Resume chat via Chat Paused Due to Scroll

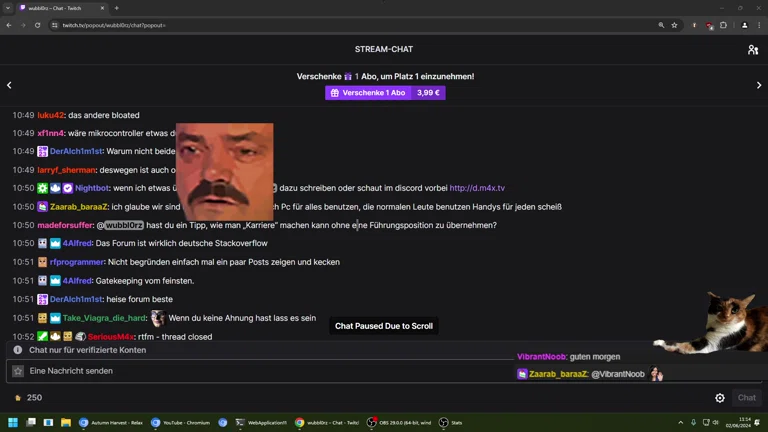point(384,326)
